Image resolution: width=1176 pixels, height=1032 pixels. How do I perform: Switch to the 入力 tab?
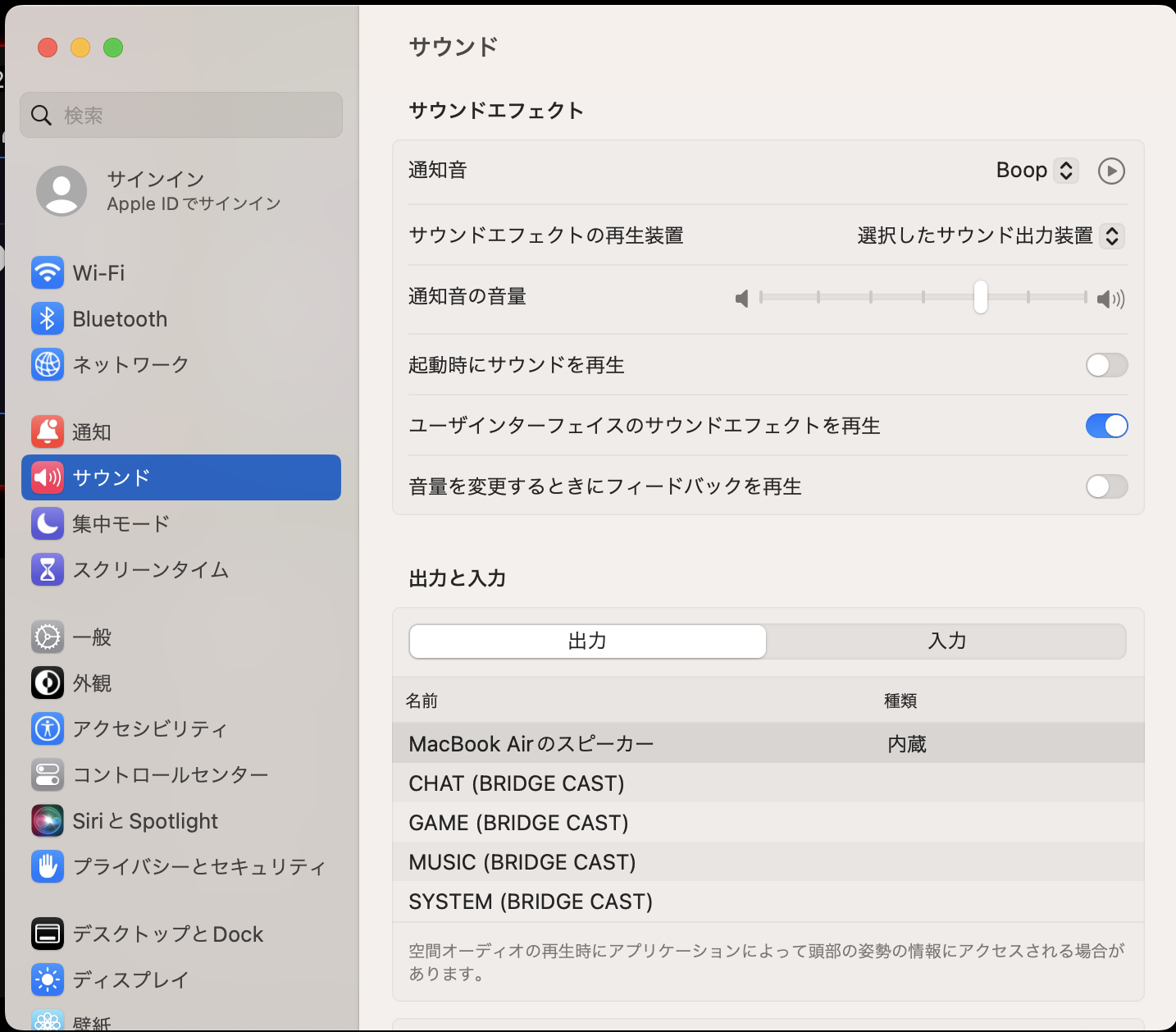[x=947, y=642]
